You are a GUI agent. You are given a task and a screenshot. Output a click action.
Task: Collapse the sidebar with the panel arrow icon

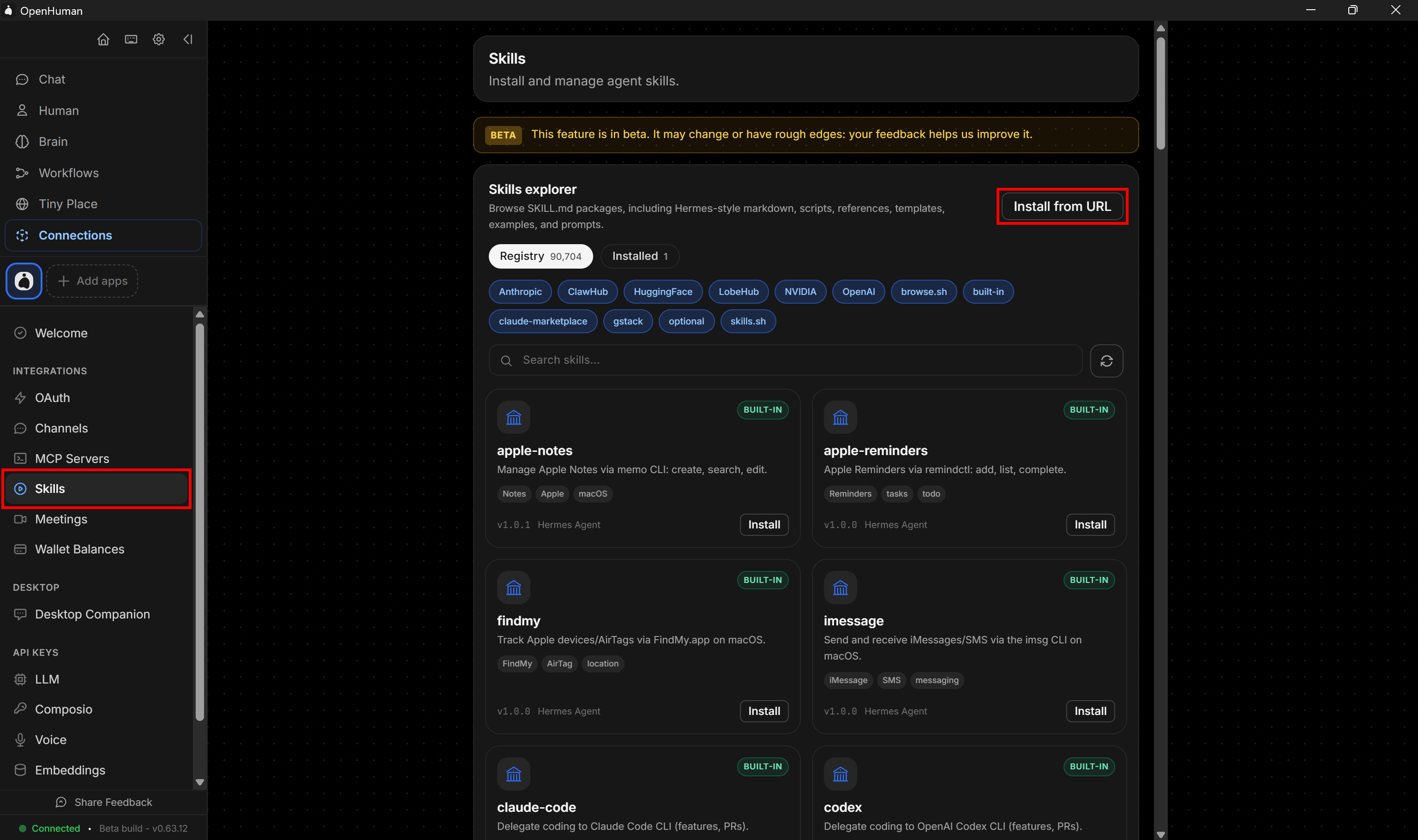click(188, 39)
